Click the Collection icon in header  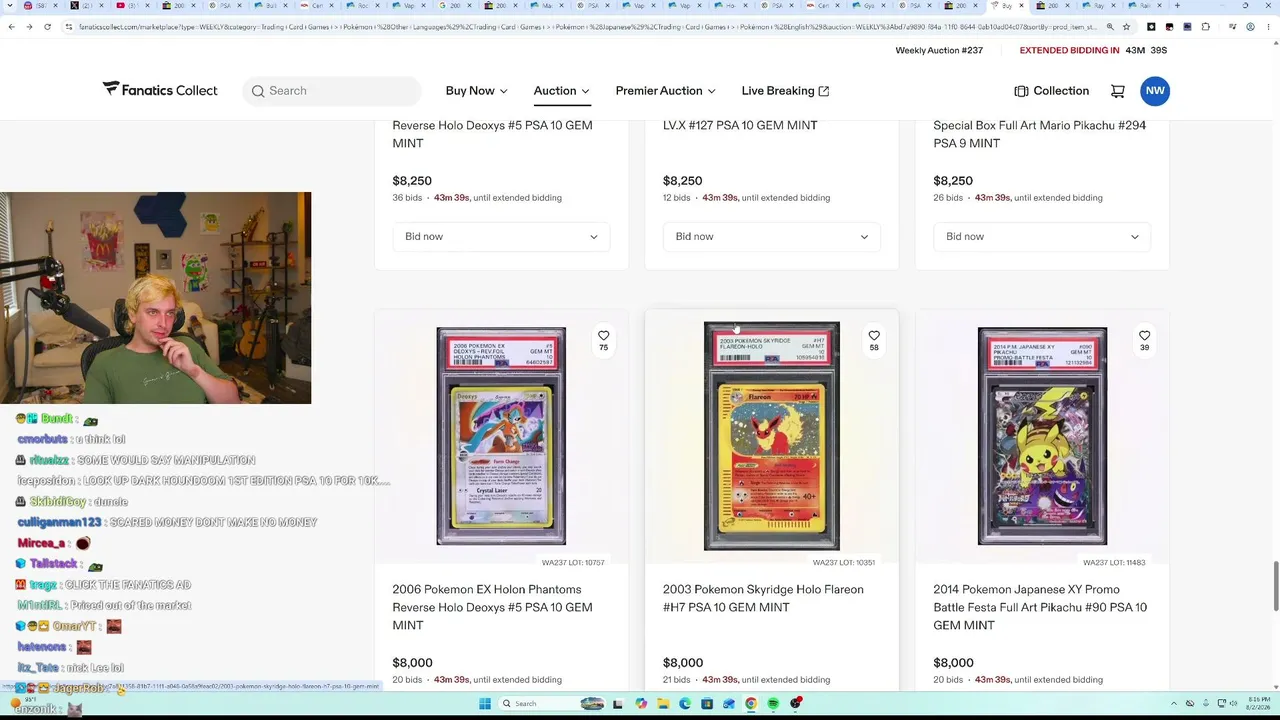click(1021, 91)
